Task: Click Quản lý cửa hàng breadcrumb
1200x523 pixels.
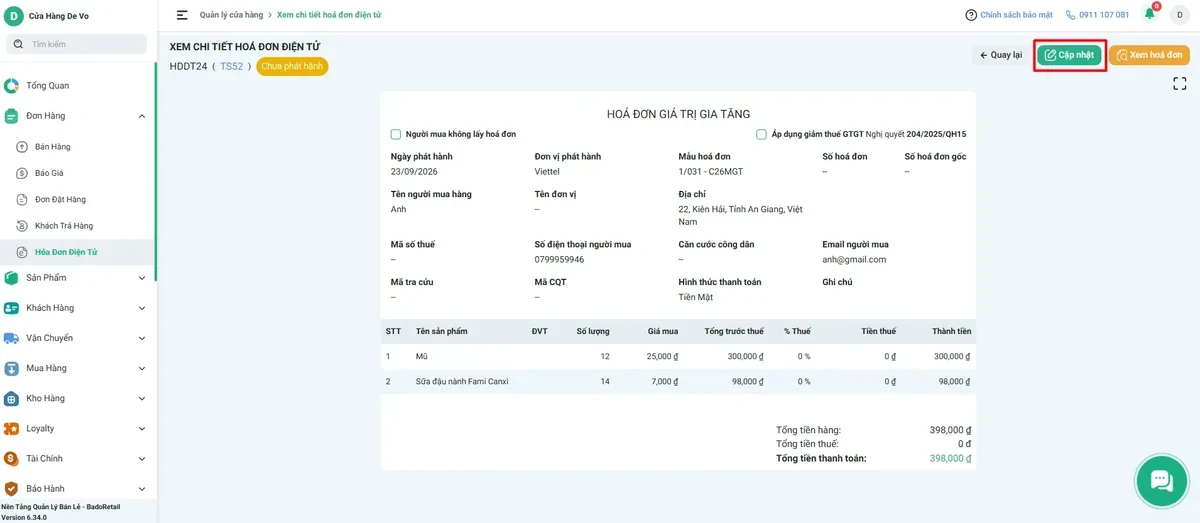Action: click(x=231, y=15)
